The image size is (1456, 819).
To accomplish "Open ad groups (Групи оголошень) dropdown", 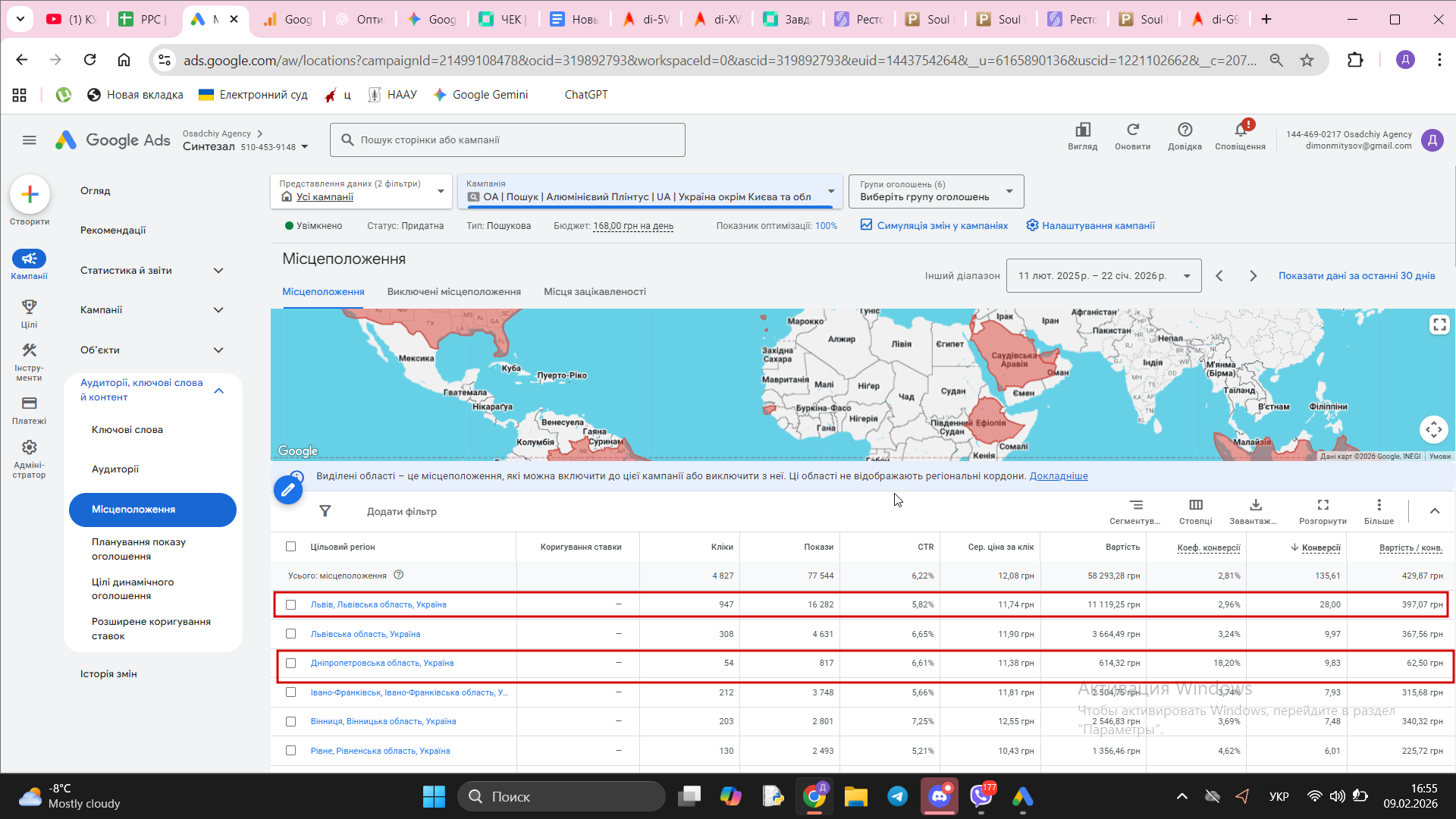I will (936, 191).
